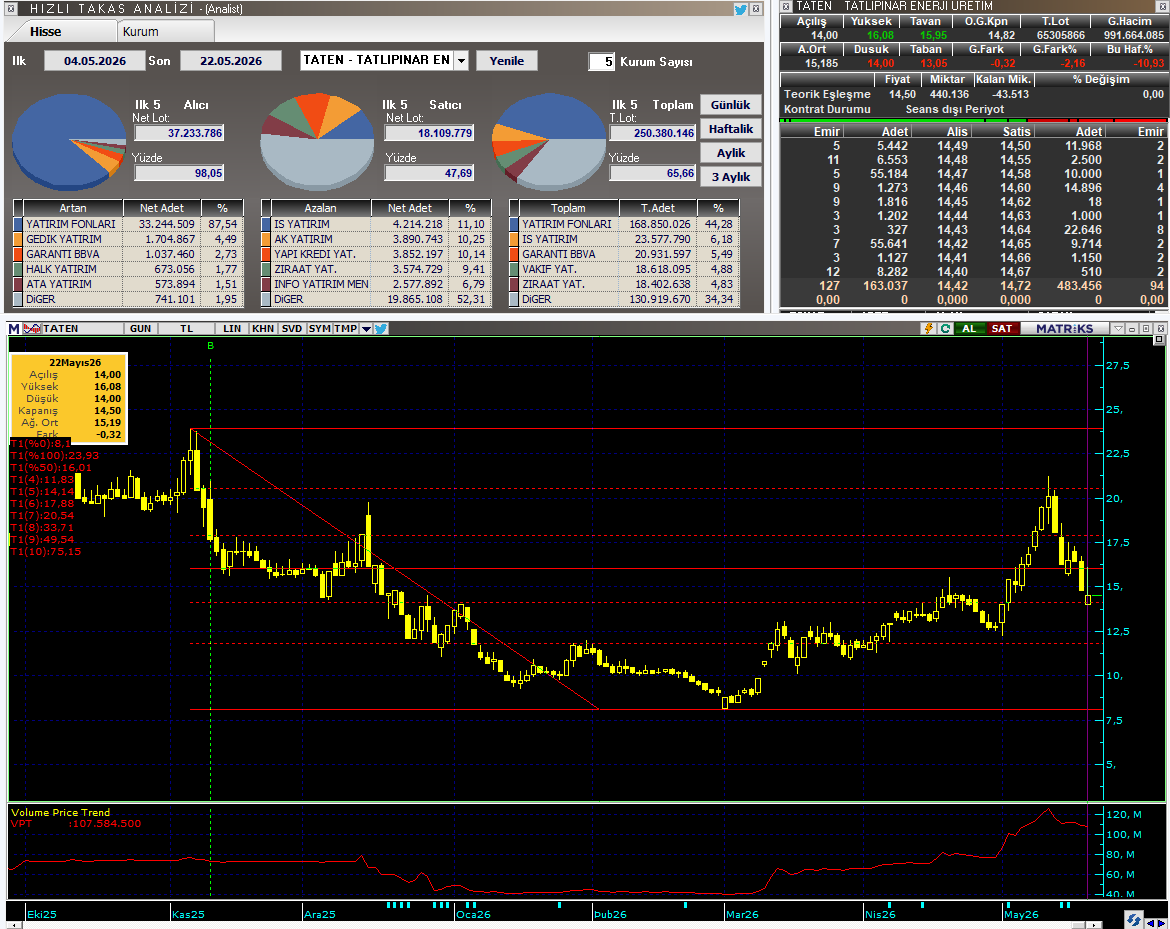
Task: Toggle KHN option in chart toolbar
Action: (x=263, y=329)
